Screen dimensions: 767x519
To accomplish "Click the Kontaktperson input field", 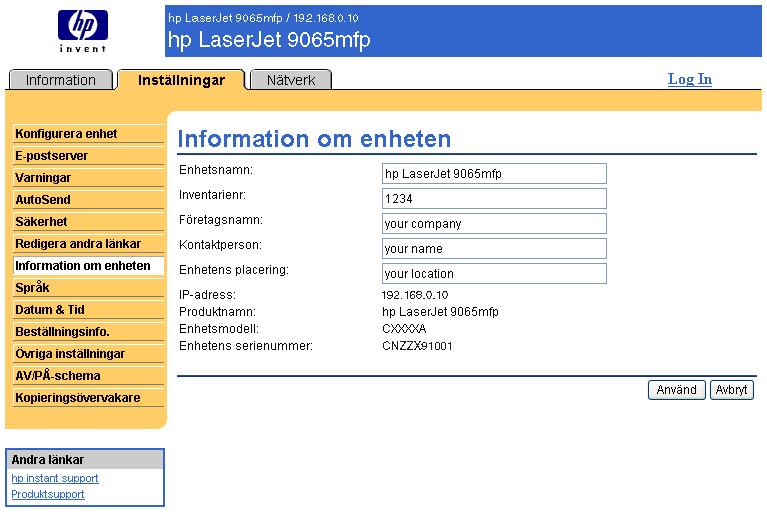I will click(x=494, y=248).
